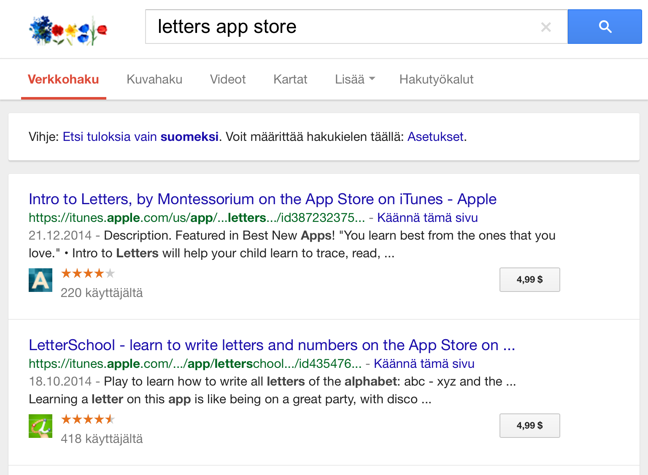Go to the Kartat tab
The width and height of the screenshot is (648, 475).
(x=290, y=79)
